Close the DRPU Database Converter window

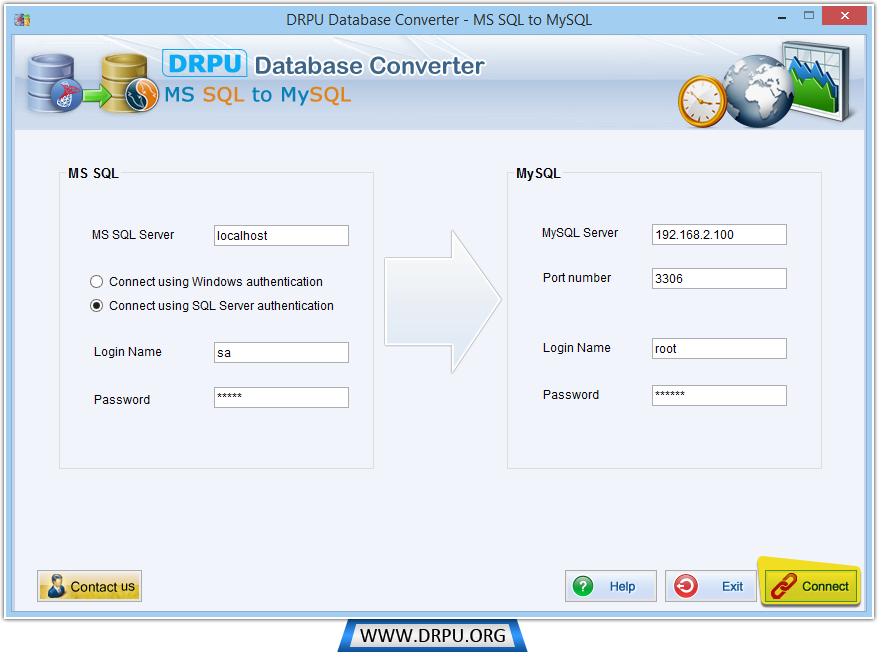click(x=844, y=16)
